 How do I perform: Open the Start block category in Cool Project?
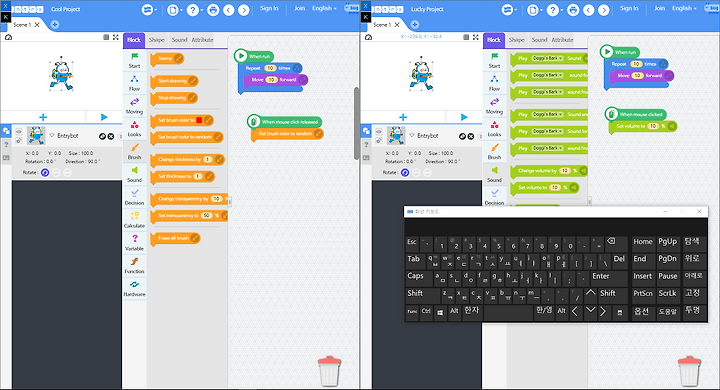(135, 60)
